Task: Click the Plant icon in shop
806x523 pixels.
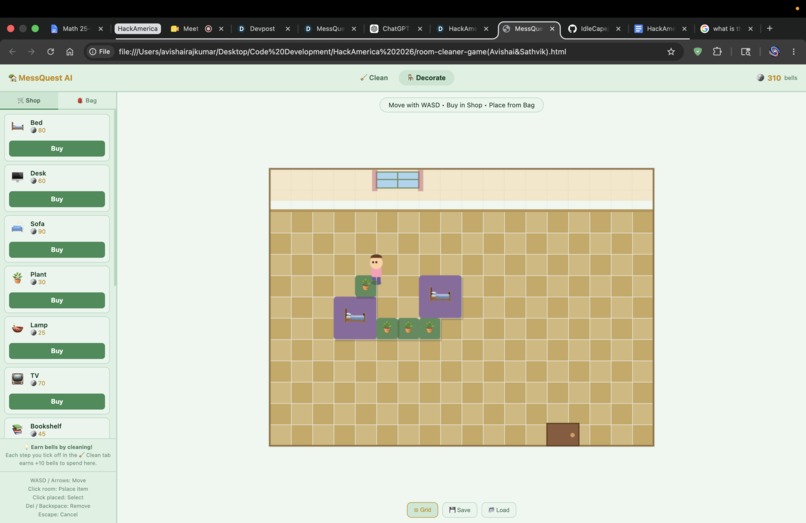Action: coord(17,278)
